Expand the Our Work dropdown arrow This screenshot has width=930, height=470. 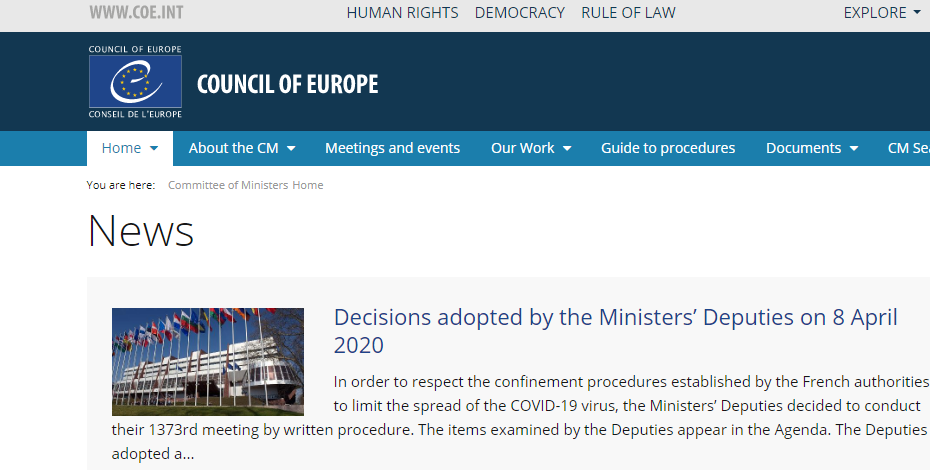pyautogui.click(x=567, y=148)
